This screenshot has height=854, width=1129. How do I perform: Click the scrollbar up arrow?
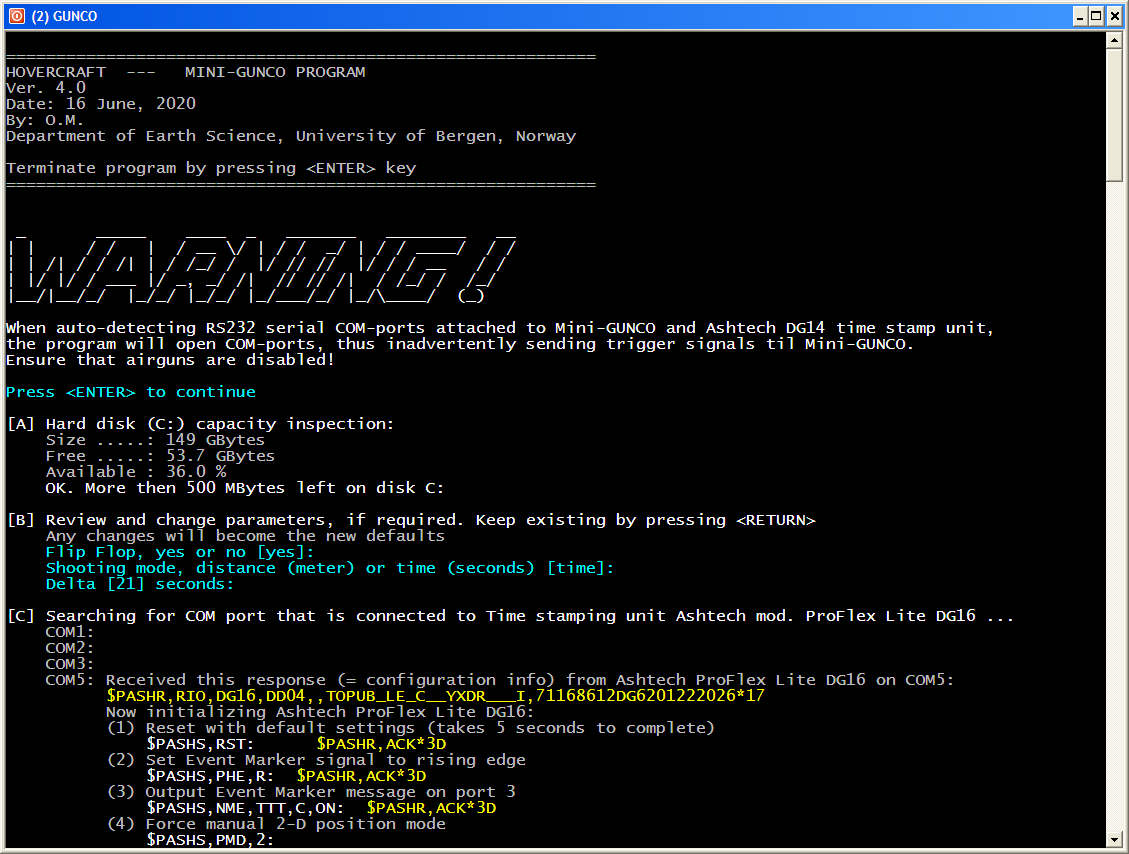1114,40
